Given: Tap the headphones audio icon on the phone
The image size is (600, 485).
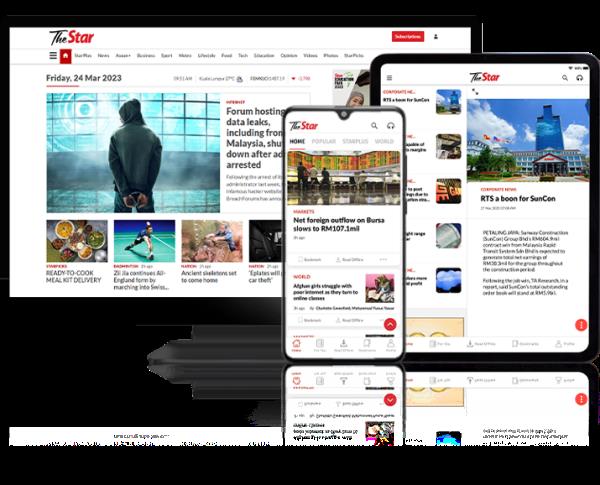Looking at the screenshot, I should [x=391, y=126].
